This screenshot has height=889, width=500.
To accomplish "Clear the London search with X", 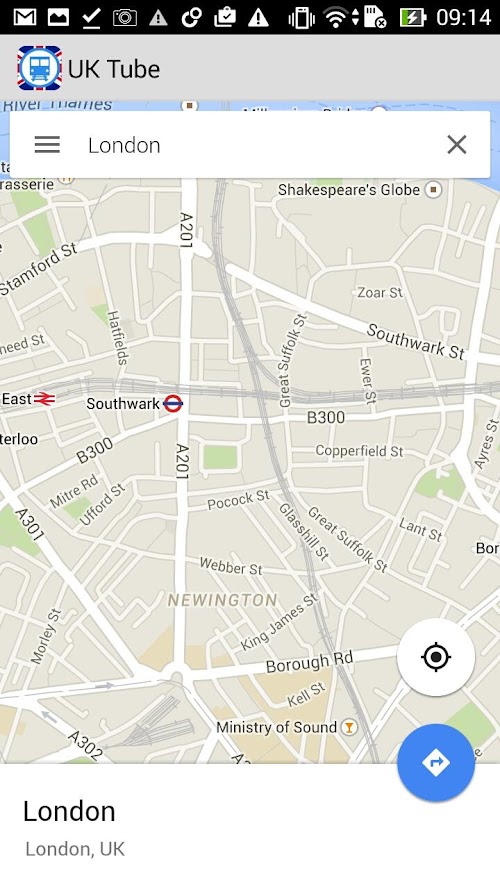I will 456,145.
